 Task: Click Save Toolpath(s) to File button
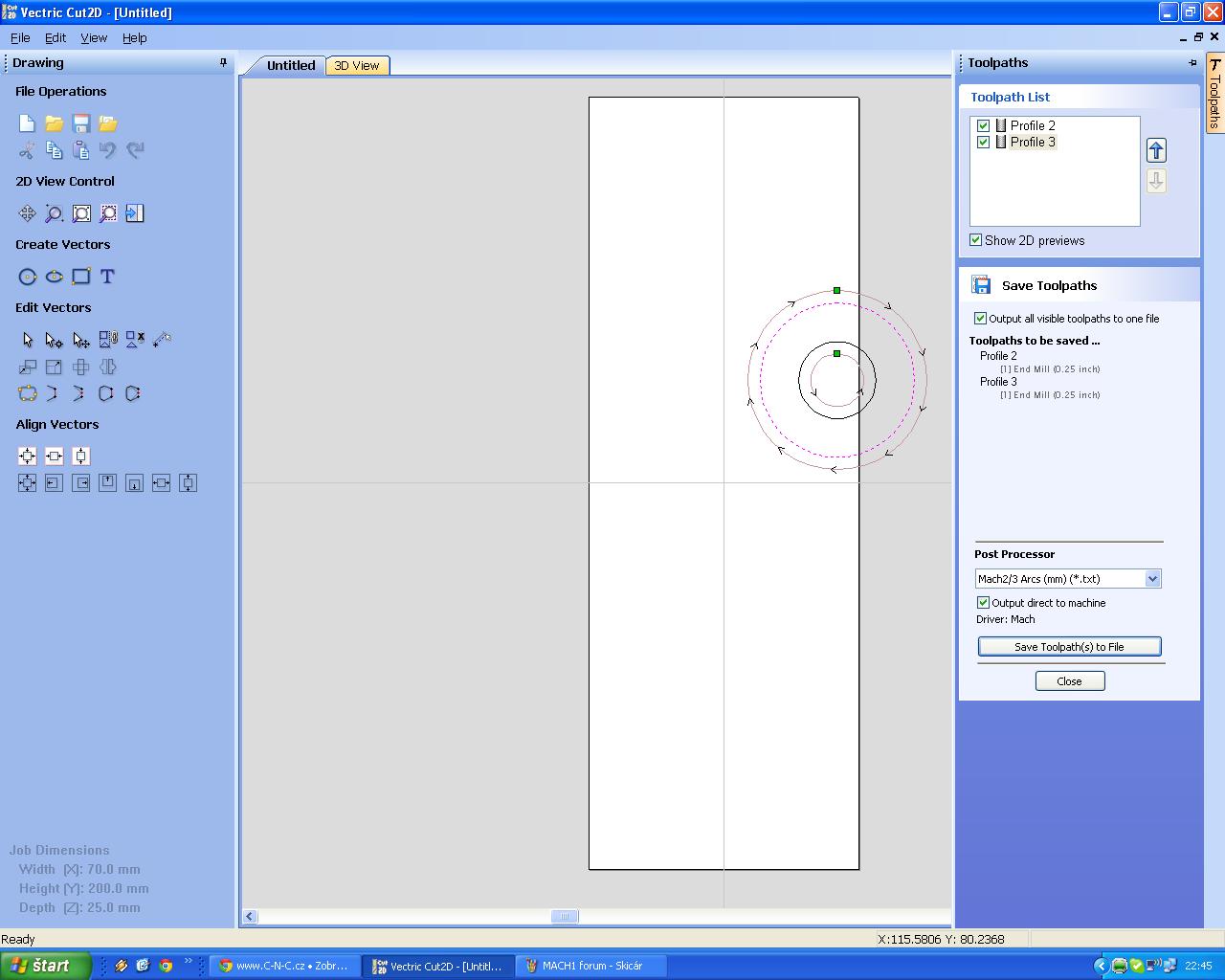1069,647
